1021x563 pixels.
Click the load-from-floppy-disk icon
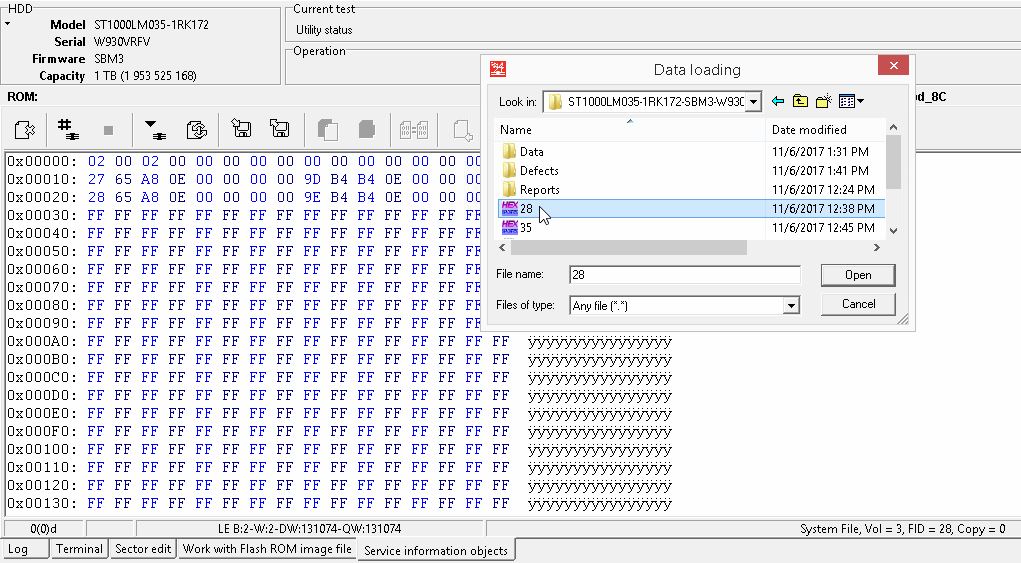[x=241, y=128]
